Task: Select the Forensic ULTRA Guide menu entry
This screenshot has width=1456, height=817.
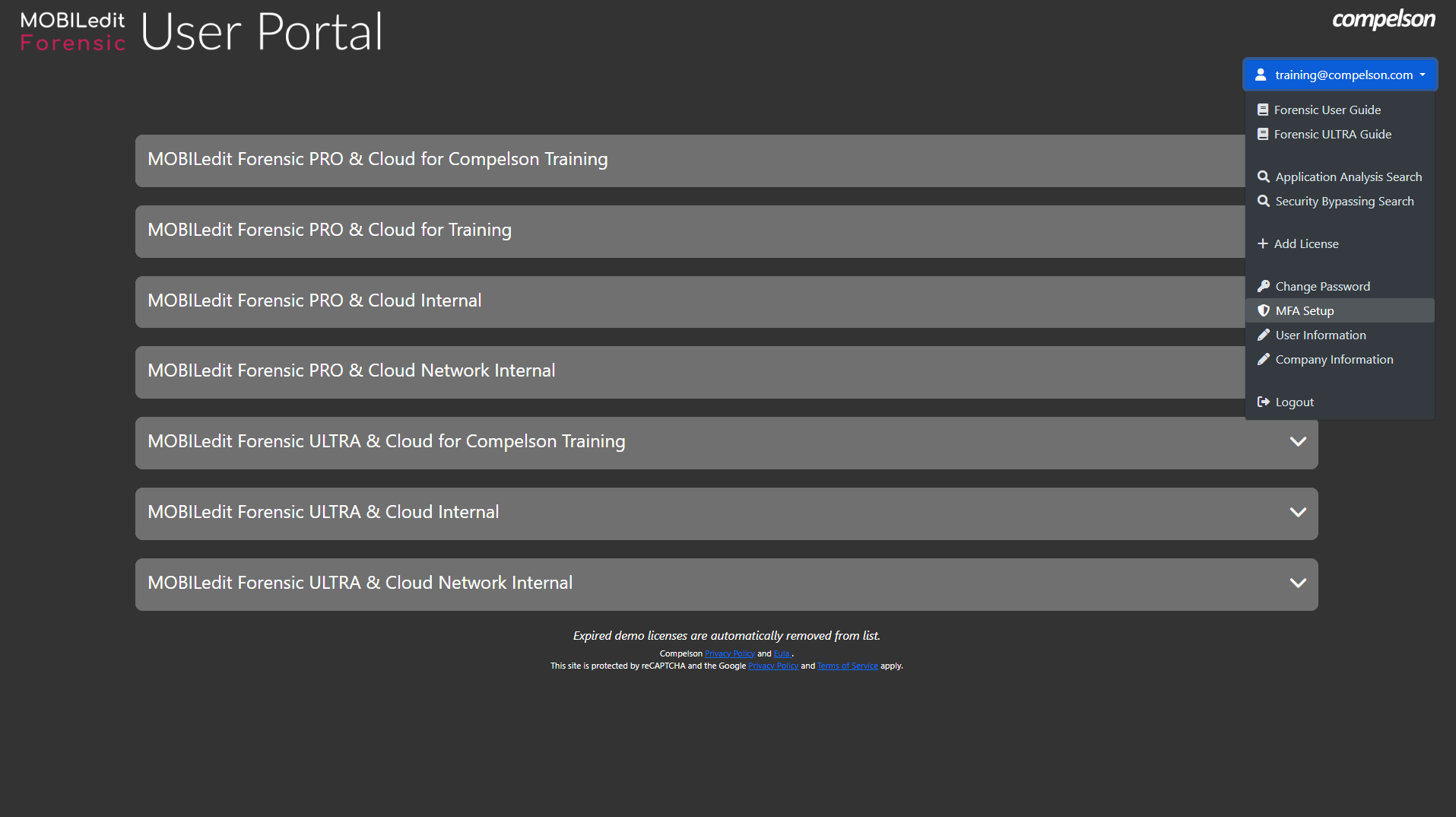Action: (1332, 135)
